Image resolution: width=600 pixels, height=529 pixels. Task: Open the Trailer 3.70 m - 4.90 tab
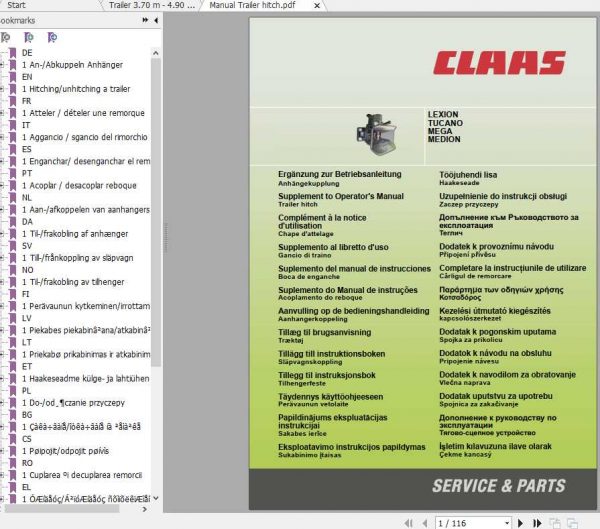coord(152,5)
